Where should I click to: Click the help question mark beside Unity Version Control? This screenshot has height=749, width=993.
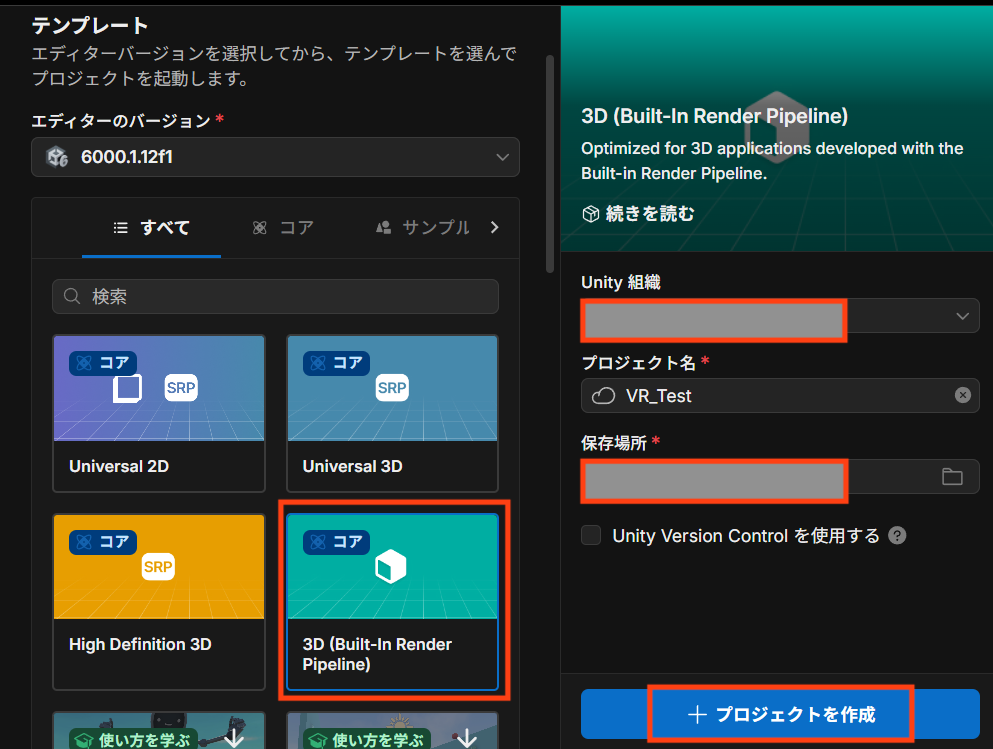897,535
